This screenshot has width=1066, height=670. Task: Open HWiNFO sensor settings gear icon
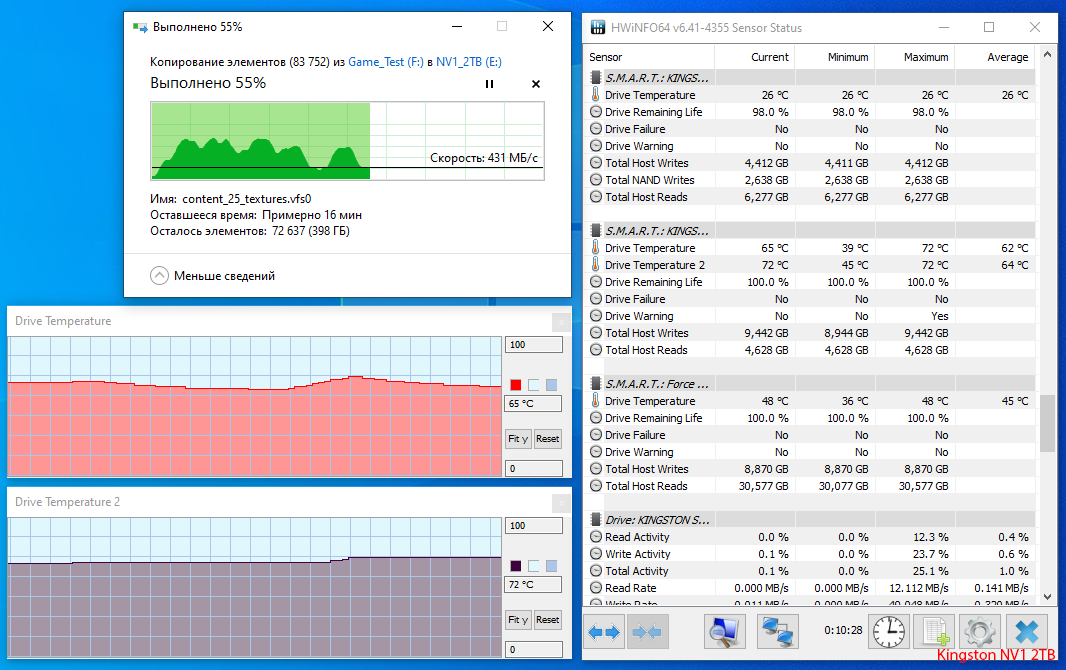coord(980,632)
